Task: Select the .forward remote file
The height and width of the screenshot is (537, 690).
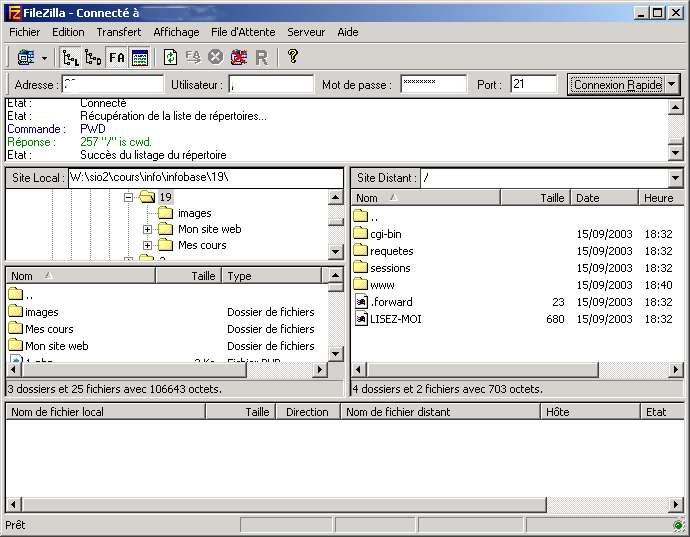Action: click(391, 302)
